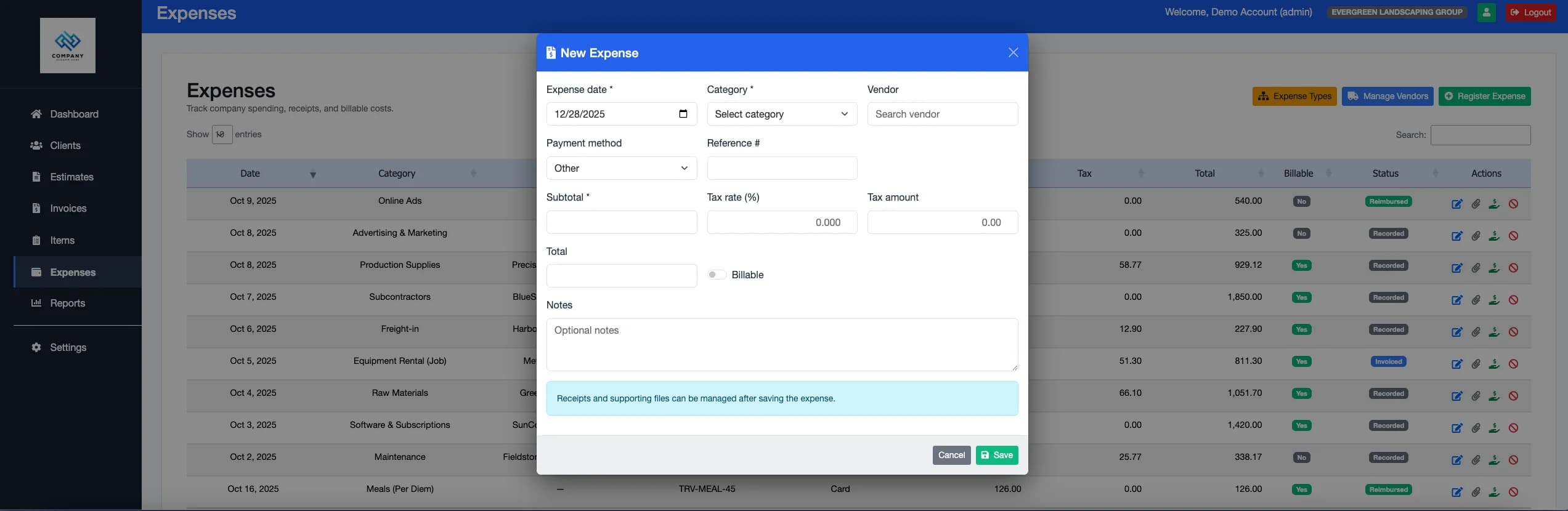This screenshot has height=511, width=1568.
Task: Click the green user profile icon
Action: point(1486,12)
